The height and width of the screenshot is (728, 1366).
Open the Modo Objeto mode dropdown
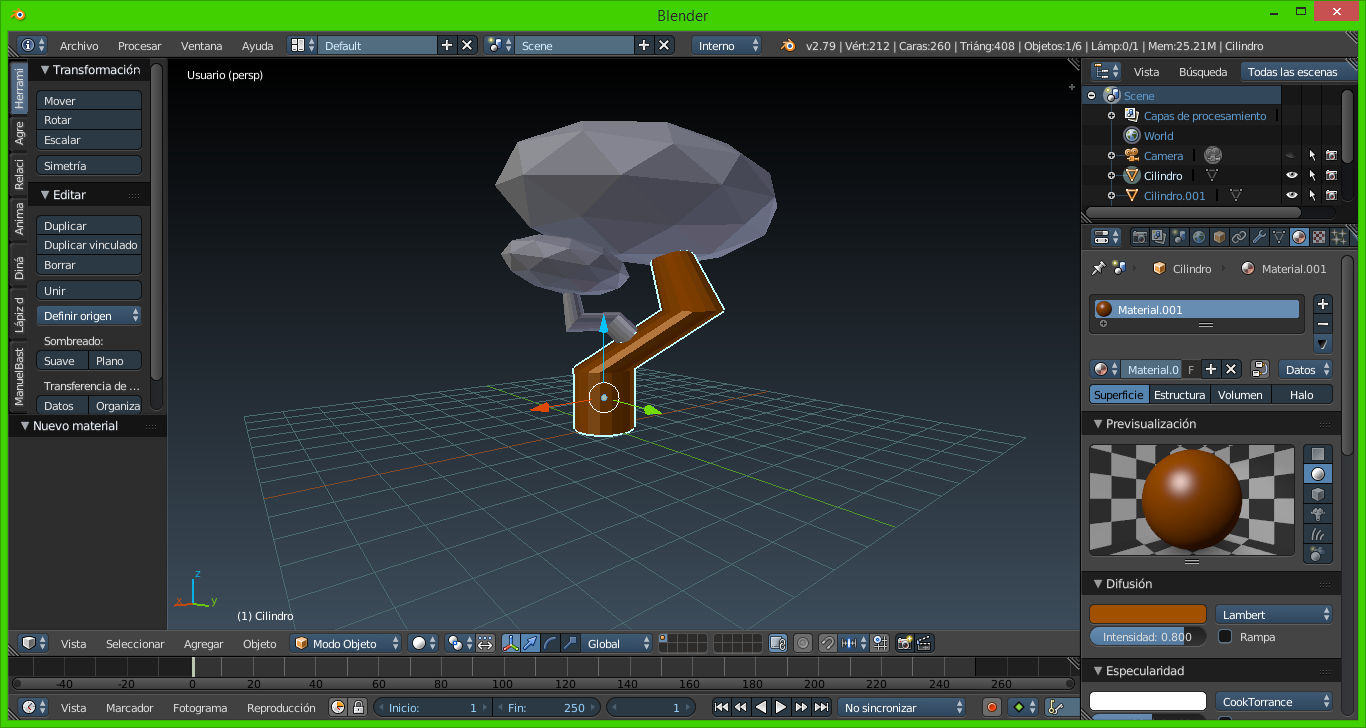[x=347, y=644]
